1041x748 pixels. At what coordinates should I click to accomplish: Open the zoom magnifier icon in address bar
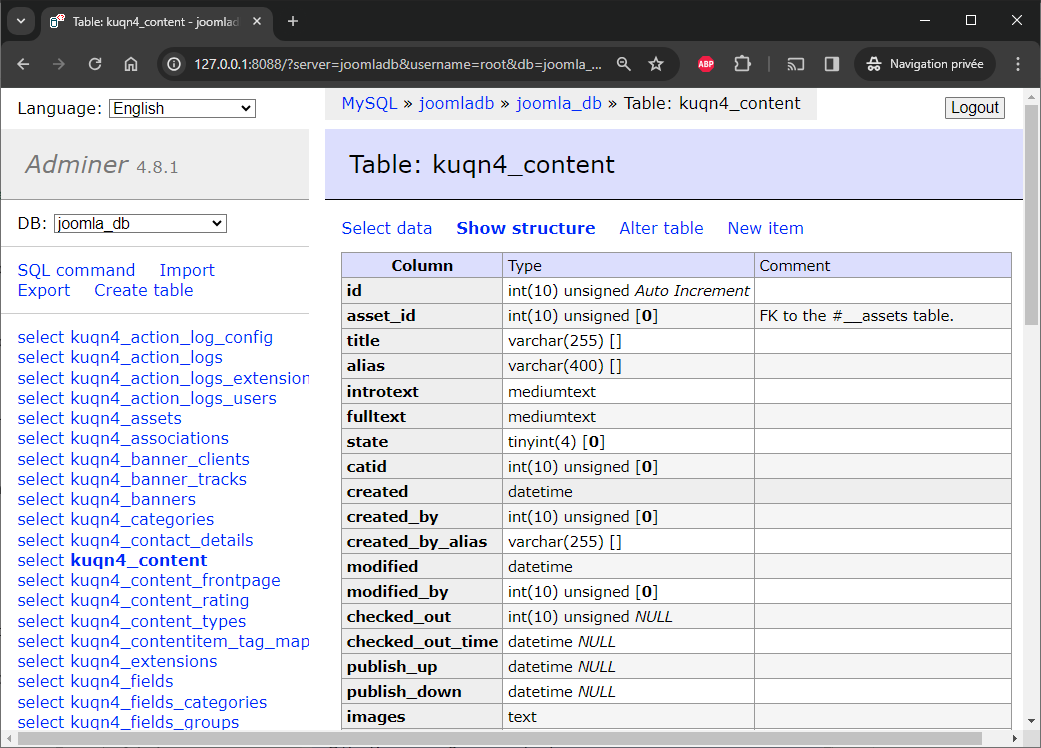tap(623, 64)
